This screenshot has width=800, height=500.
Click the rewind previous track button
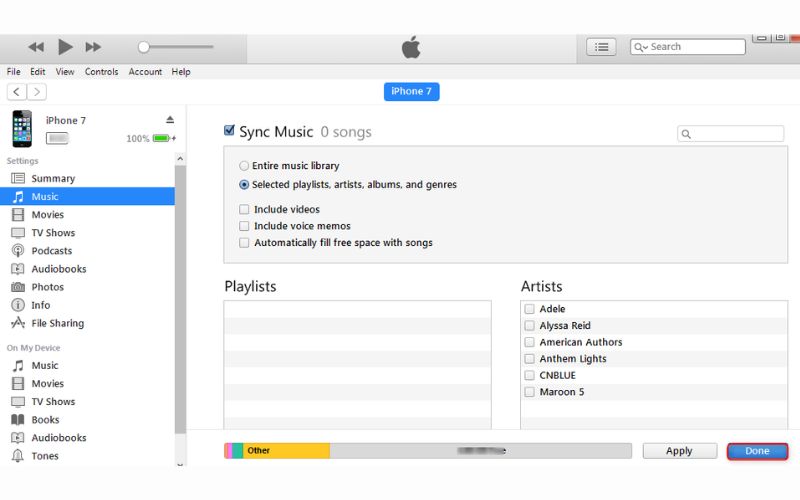click(x=36, y=47)
